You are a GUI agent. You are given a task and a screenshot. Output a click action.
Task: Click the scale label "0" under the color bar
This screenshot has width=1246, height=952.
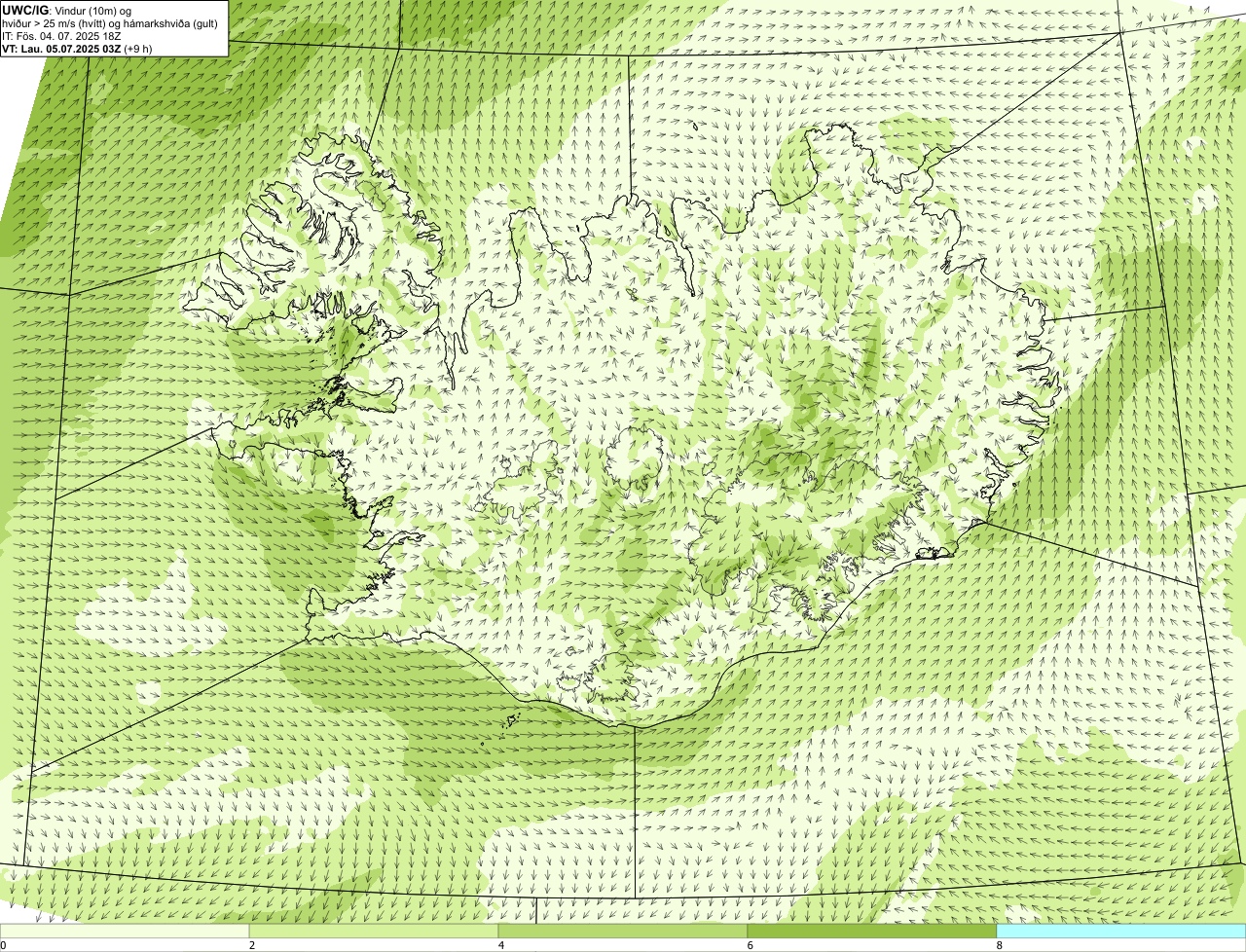4,945
